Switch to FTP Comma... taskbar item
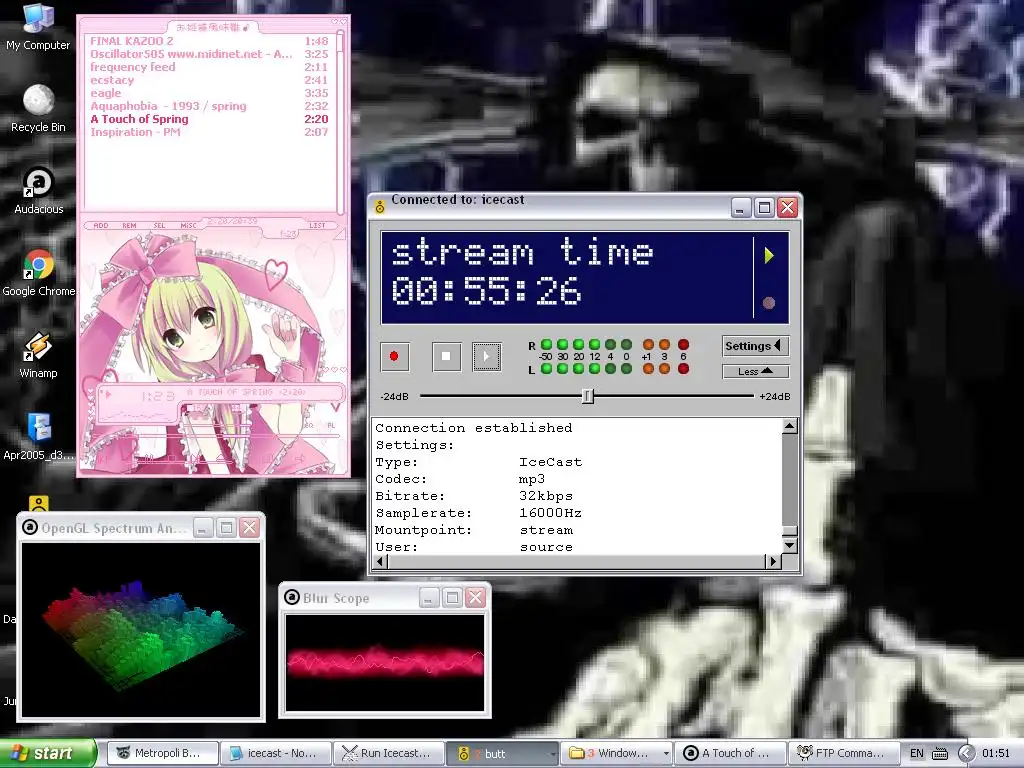1024x768 pixels. (844, 753)
